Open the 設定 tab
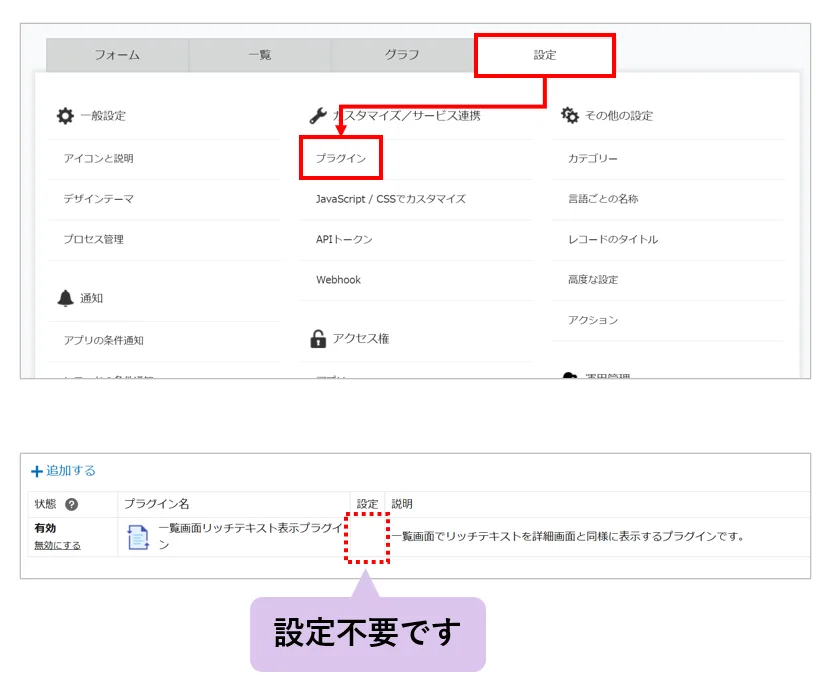This screenshot has width=840, height=688. click(x=545, y=55)
